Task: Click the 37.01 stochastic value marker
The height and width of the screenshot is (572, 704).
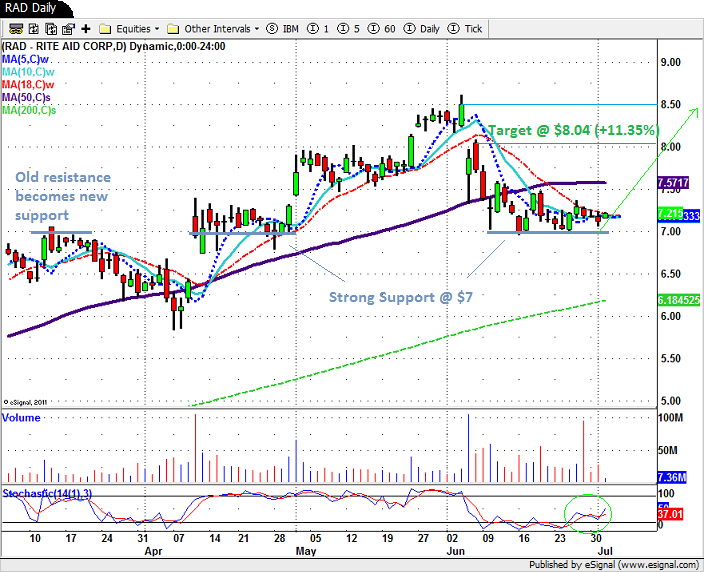Action: [670, 514]
